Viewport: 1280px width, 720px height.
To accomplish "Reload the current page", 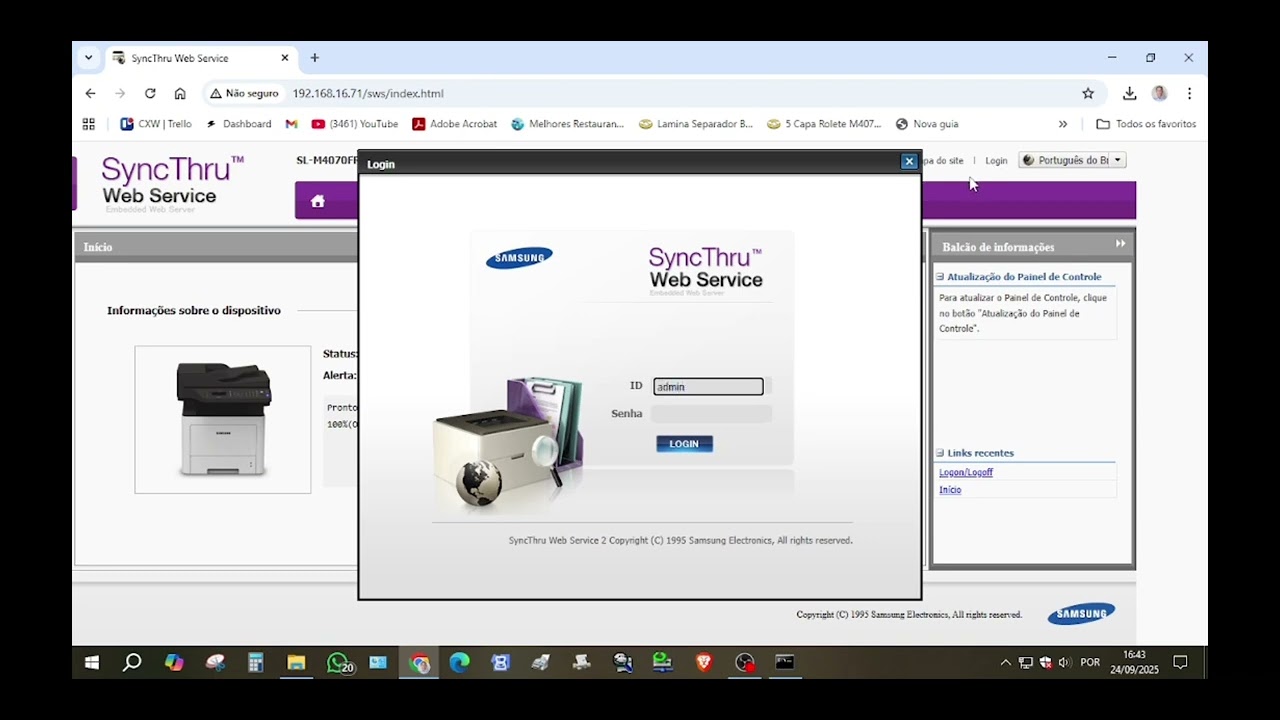I will (x=150, y=93).
